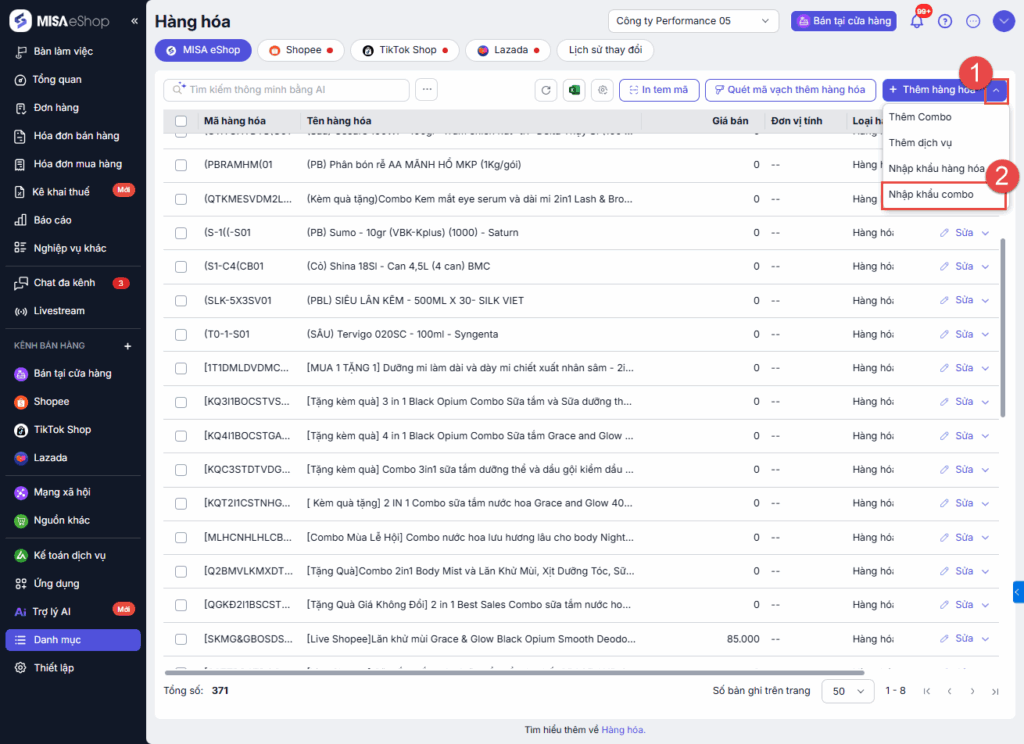Switch to Lazada tab
The height and width of the screenshot is (744, 1024).
pos(508,50)
